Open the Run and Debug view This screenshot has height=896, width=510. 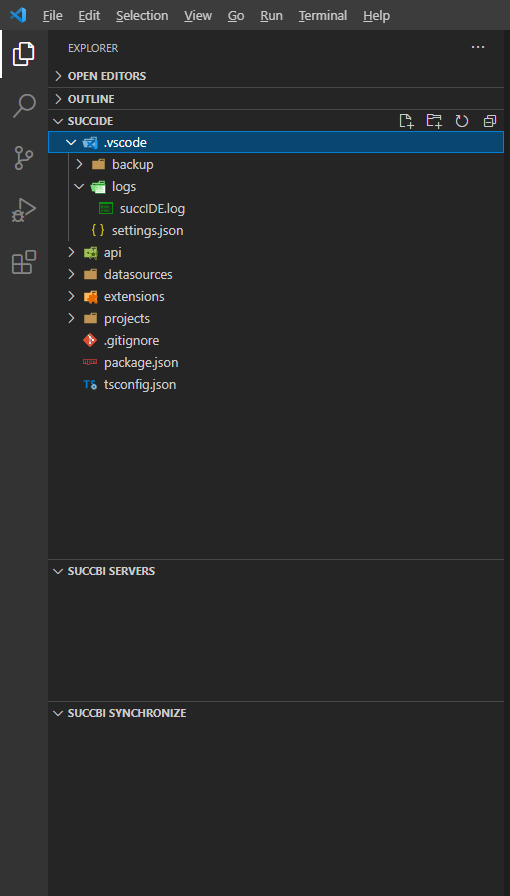pos(24,210)
